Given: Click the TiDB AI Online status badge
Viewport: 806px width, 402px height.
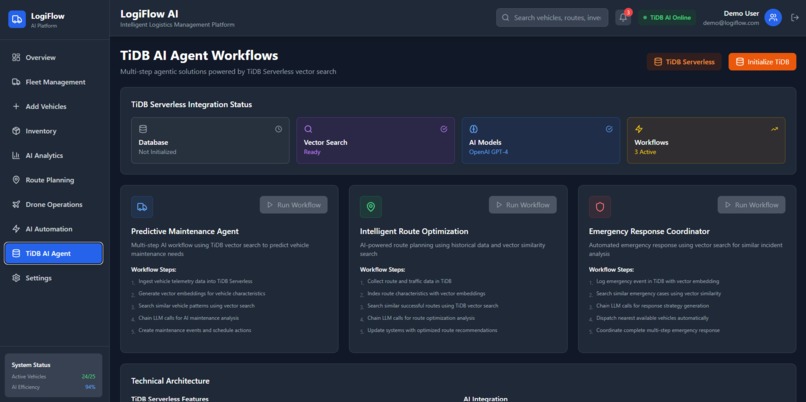Looking at the screenshot, I should point(667,17).
